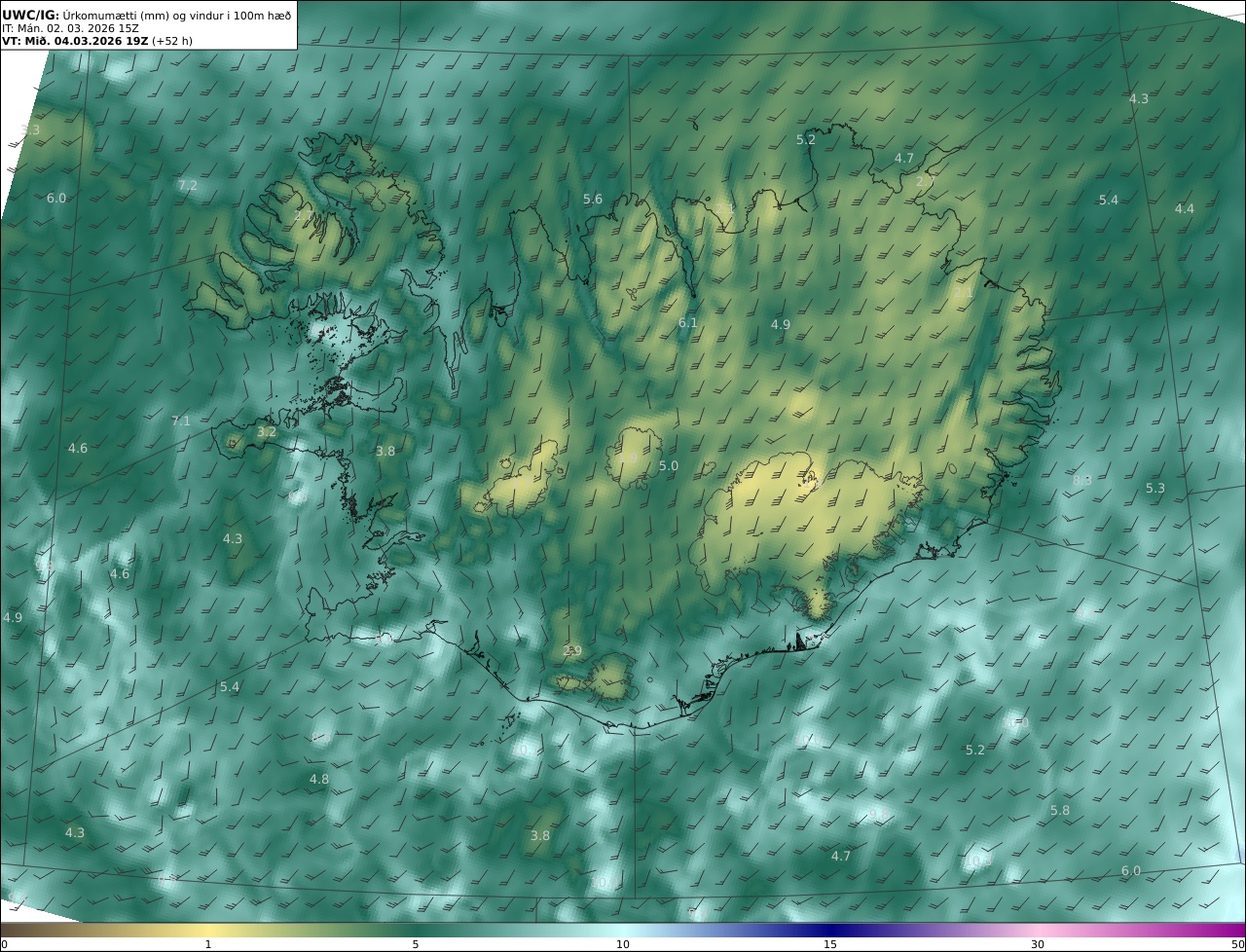The image size is (1246, 952).
Task: Click the map value "6.1"
Action: (688, 322)
